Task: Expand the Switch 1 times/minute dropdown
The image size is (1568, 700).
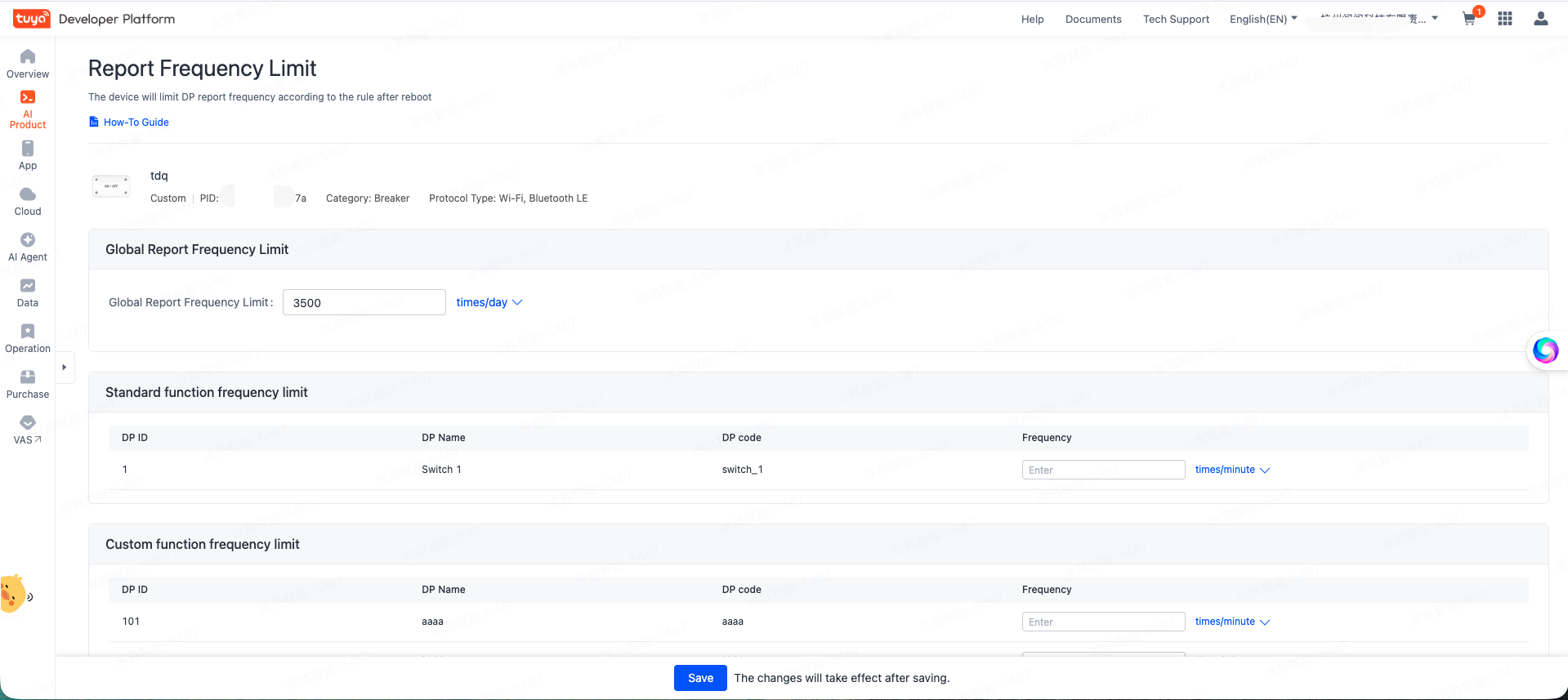Action: pos(1232,470)
